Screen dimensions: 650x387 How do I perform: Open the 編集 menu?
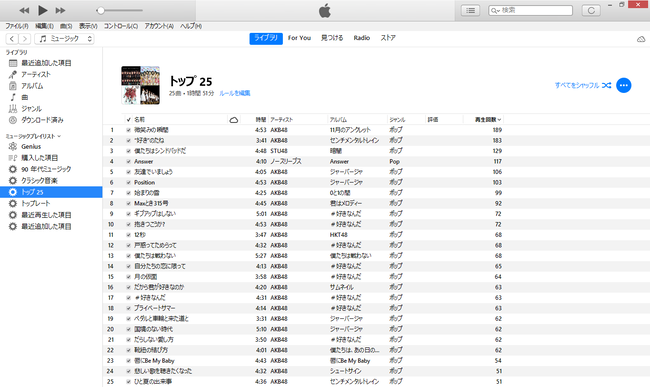(44, 26)
